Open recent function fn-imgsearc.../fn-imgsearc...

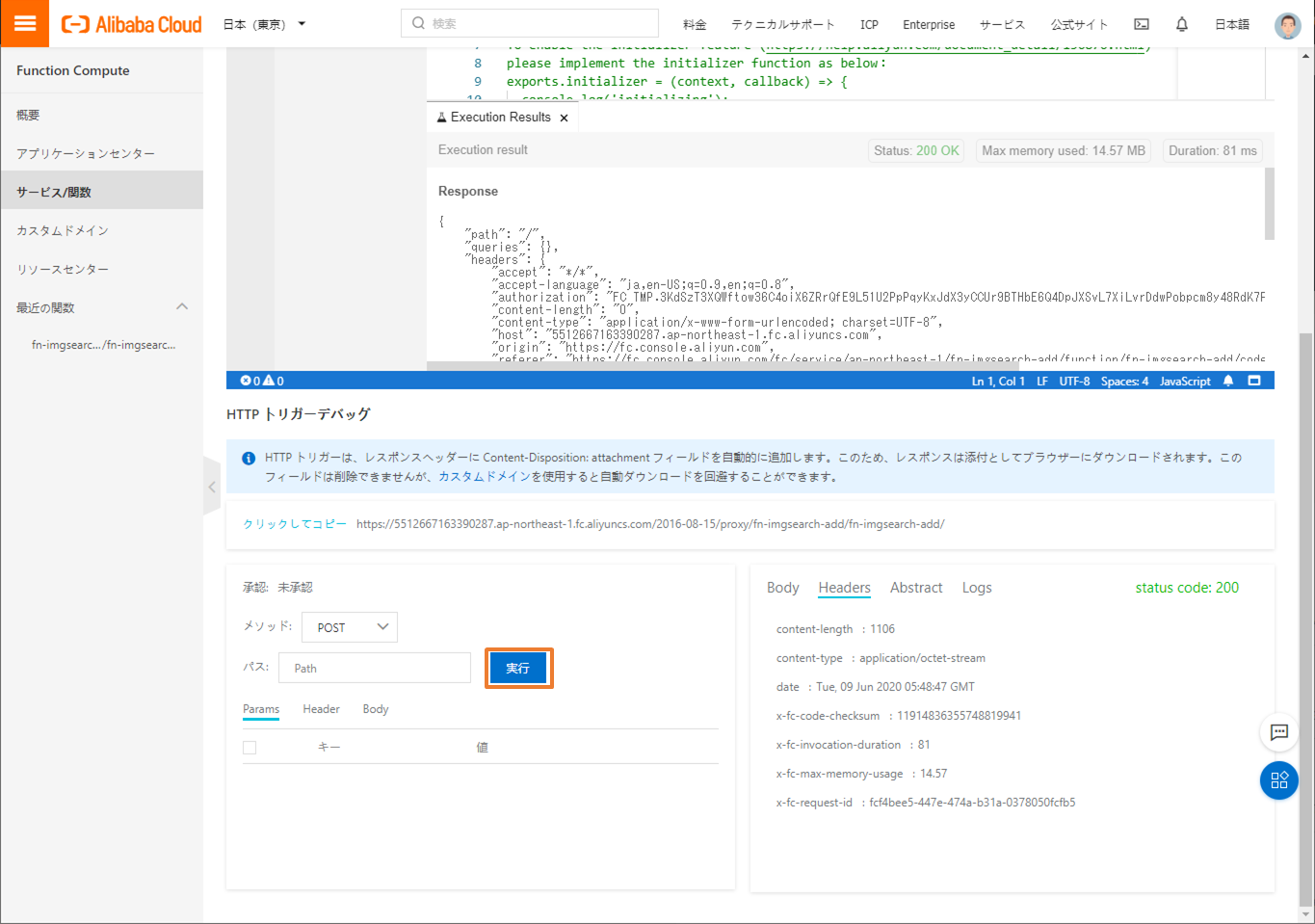coord(104,345)
